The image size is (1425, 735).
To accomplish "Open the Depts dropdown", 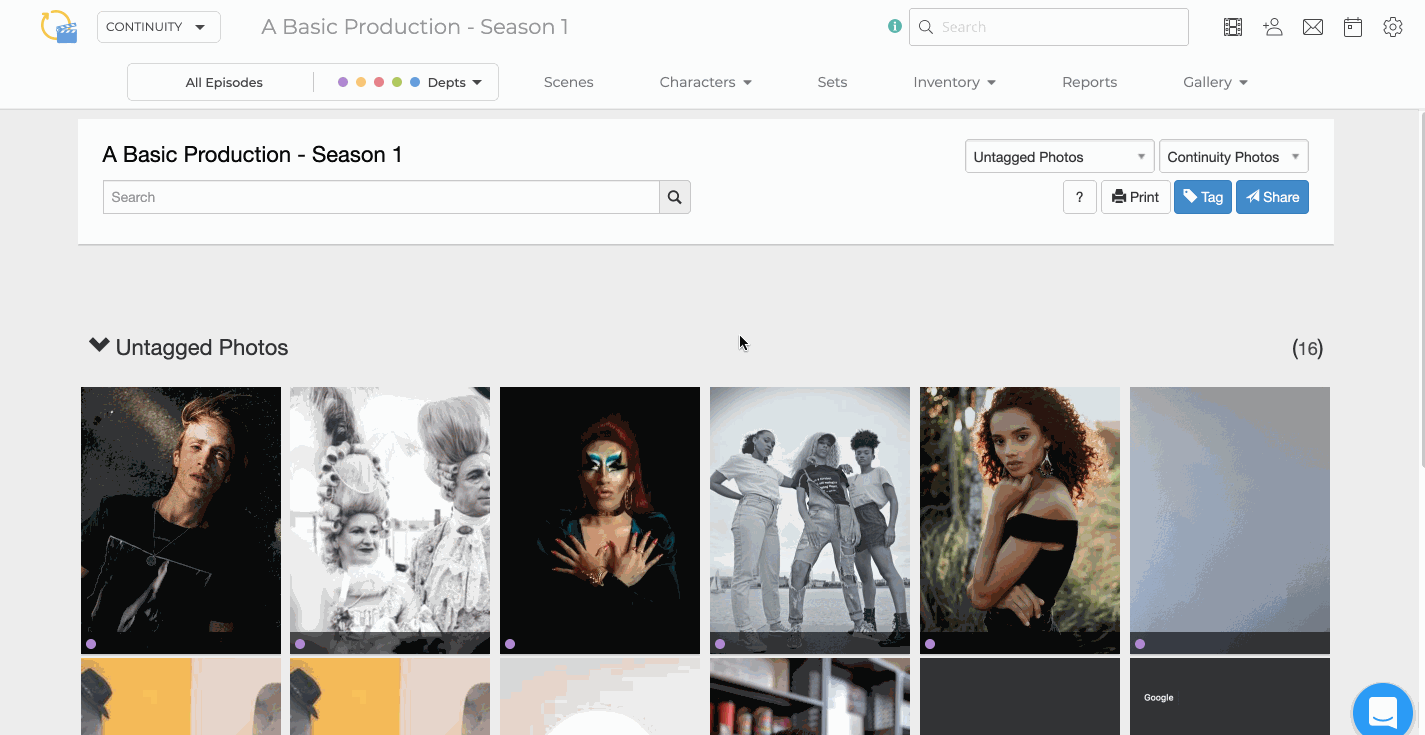I will pos(455,82).
